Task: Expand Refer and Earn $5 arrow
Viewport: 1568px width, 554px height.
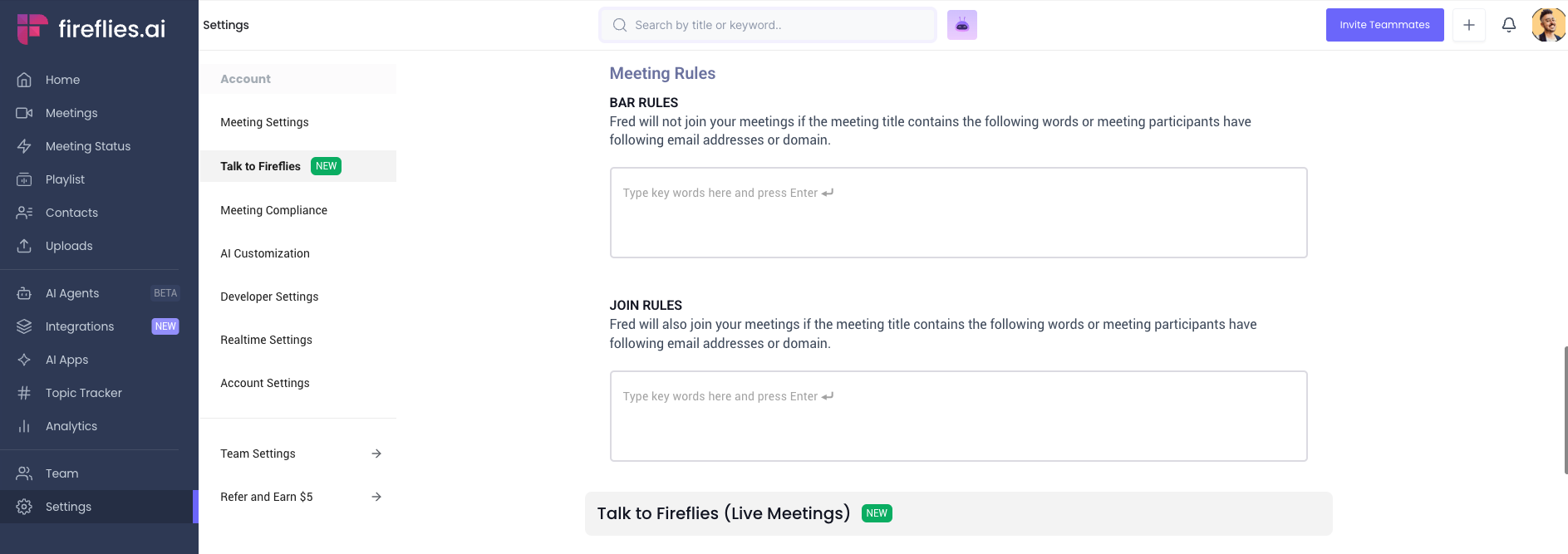Action: click(376, 497)
